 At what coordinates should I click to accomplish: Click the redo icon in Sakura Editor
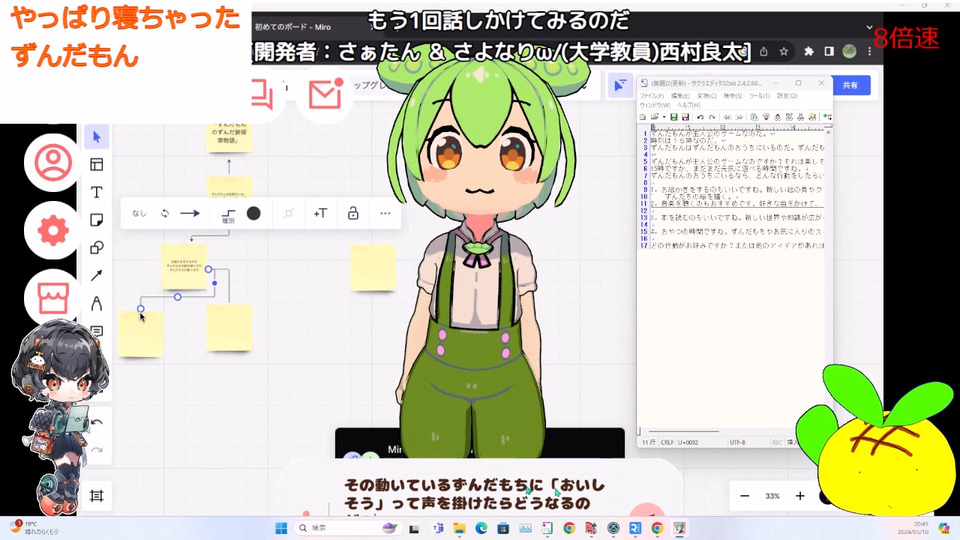pyautogui.click(x=711, y=117)
